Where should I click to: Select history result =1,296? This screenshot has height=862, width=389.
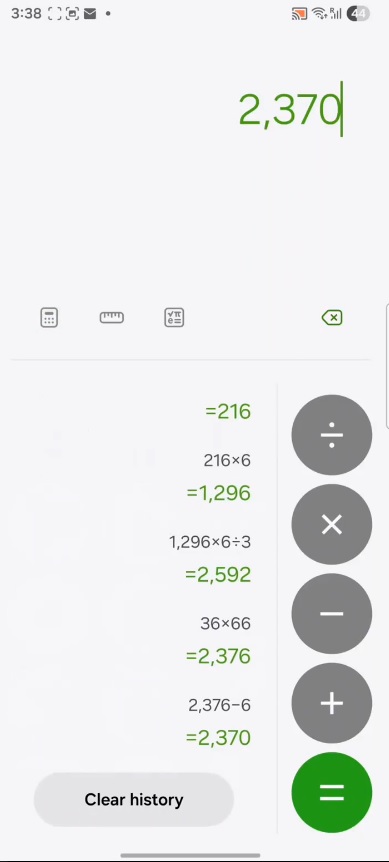[x=219, y=493]
